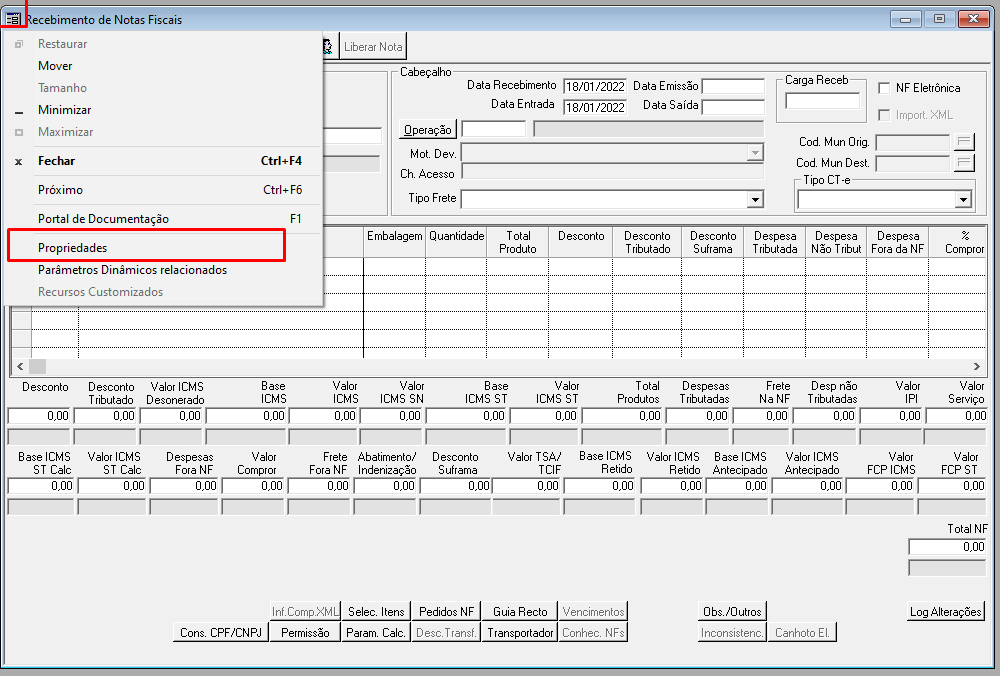Click the Liberar Nota button
This screenshot has height=676, width=1000.
click(373, 47)
